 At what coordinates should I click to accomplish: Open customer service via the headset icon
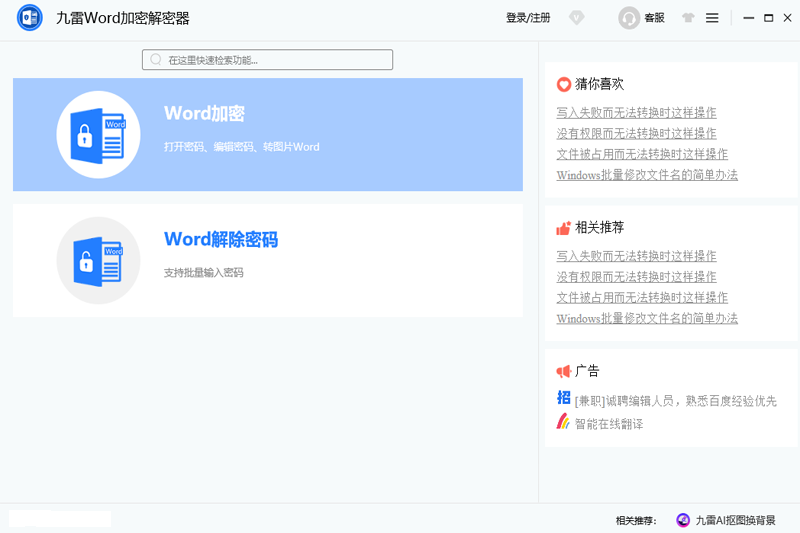coord(629,18)
